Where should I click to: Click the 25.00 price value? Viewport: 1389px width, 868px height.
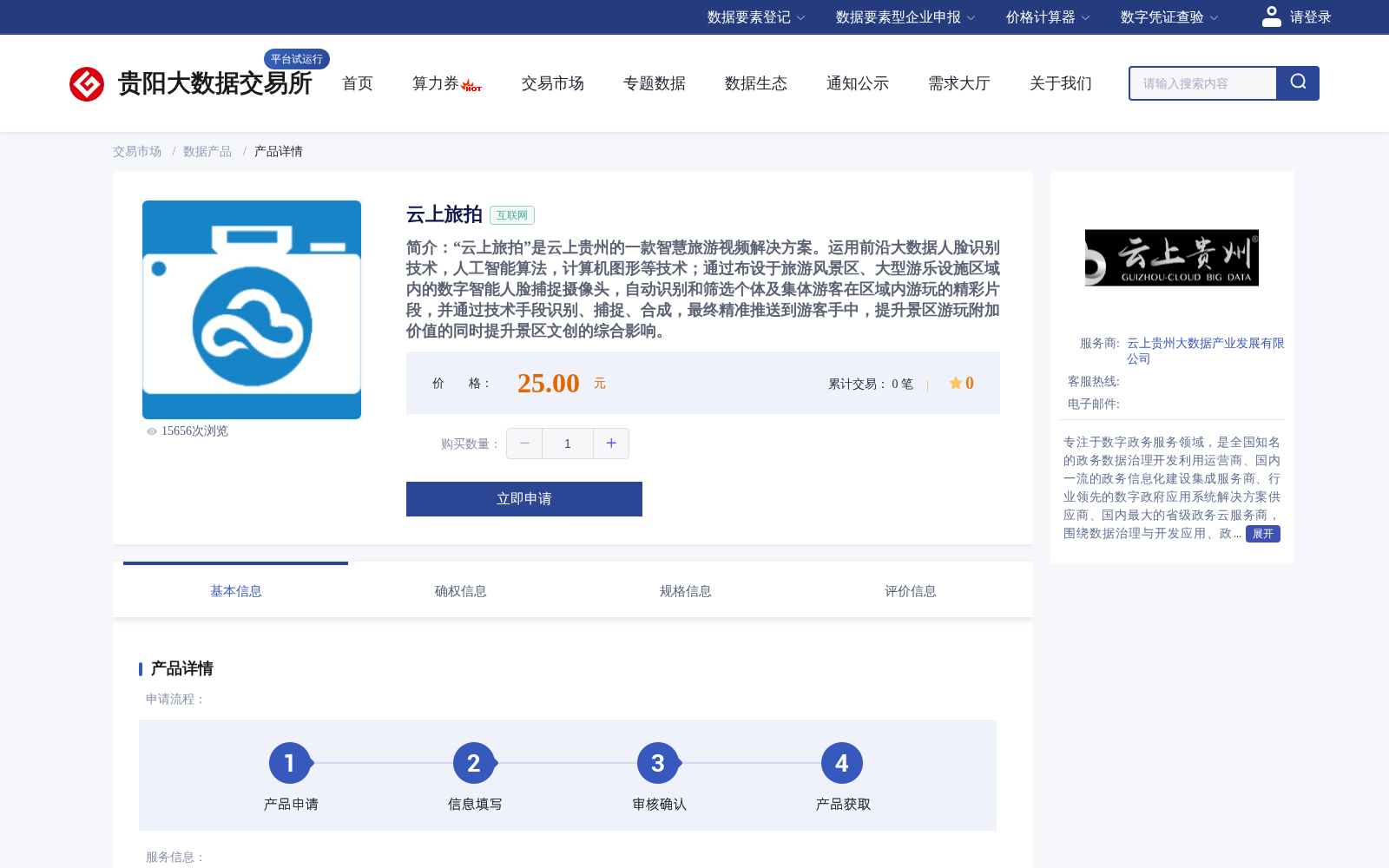[x=549, y=383]
